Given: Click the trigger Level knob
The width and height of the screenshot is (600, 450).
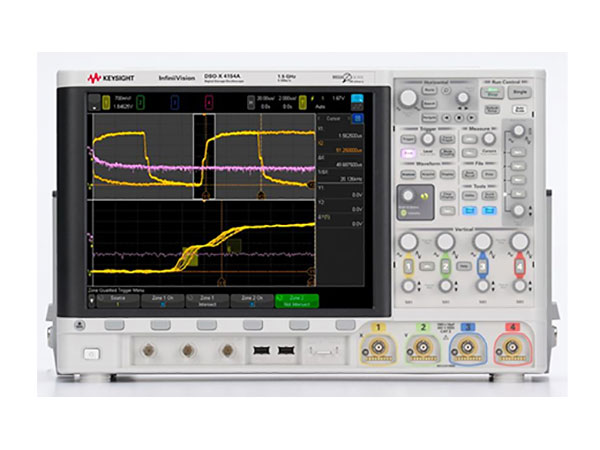Looking at the screenshot, I should tap(427, 139).
